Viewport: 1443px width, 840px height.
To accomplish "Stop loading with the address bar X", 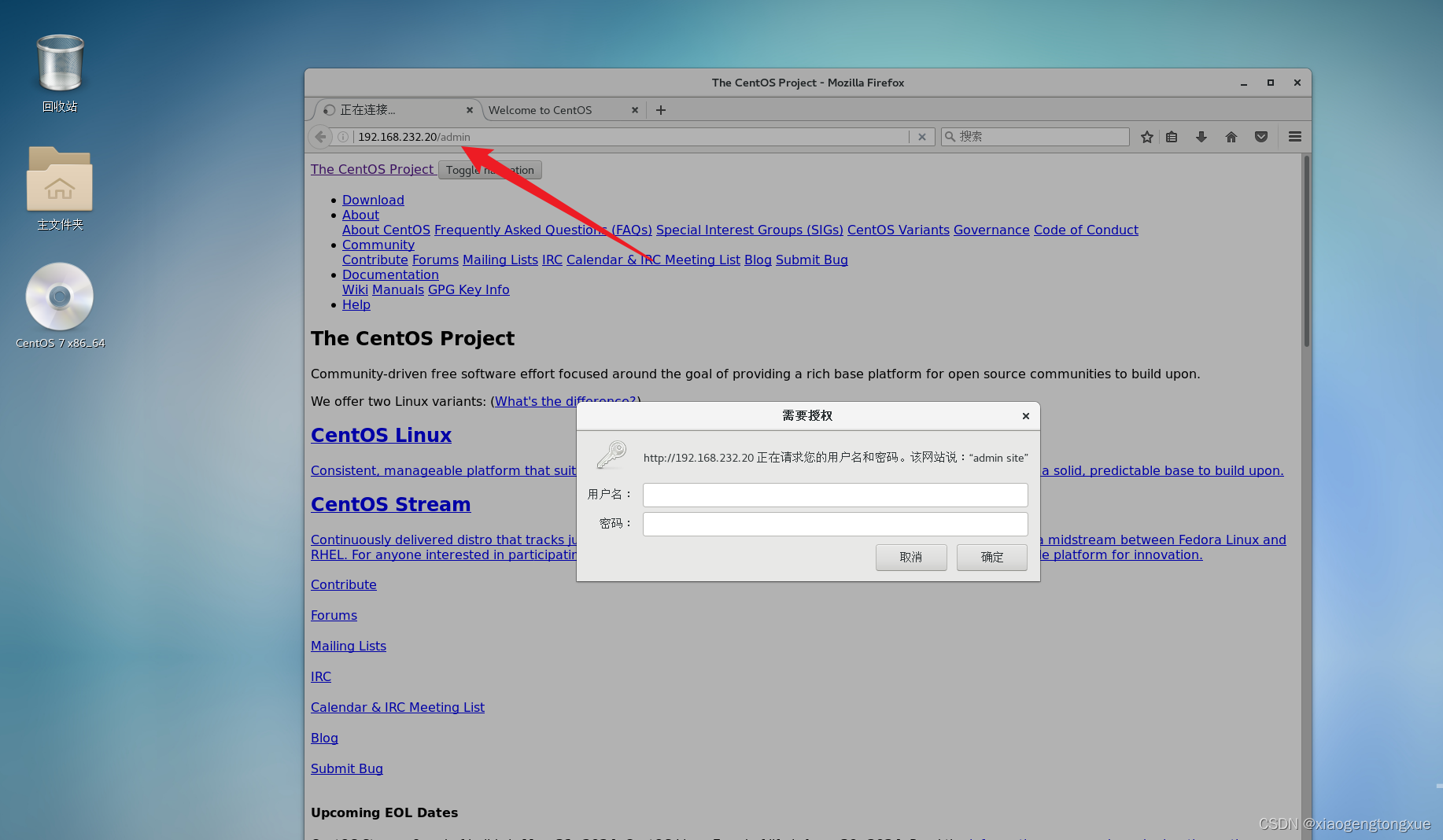I will point(922,137).
